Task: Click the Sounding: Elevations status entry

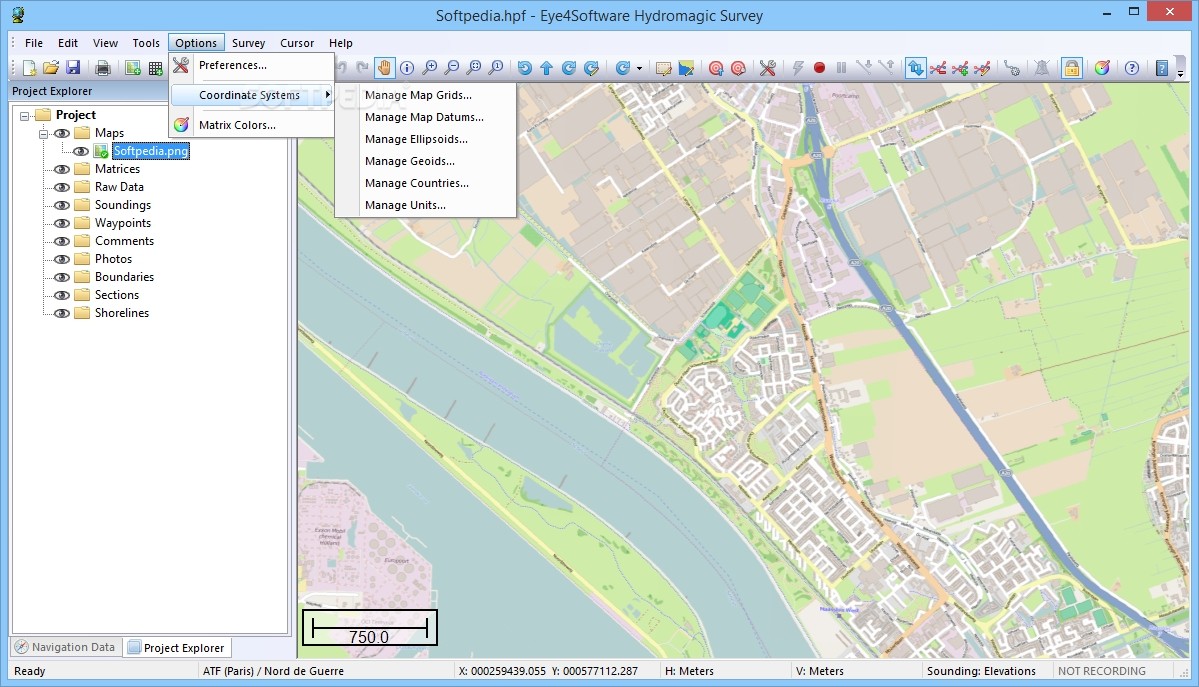Action: [x=981, y=671]
